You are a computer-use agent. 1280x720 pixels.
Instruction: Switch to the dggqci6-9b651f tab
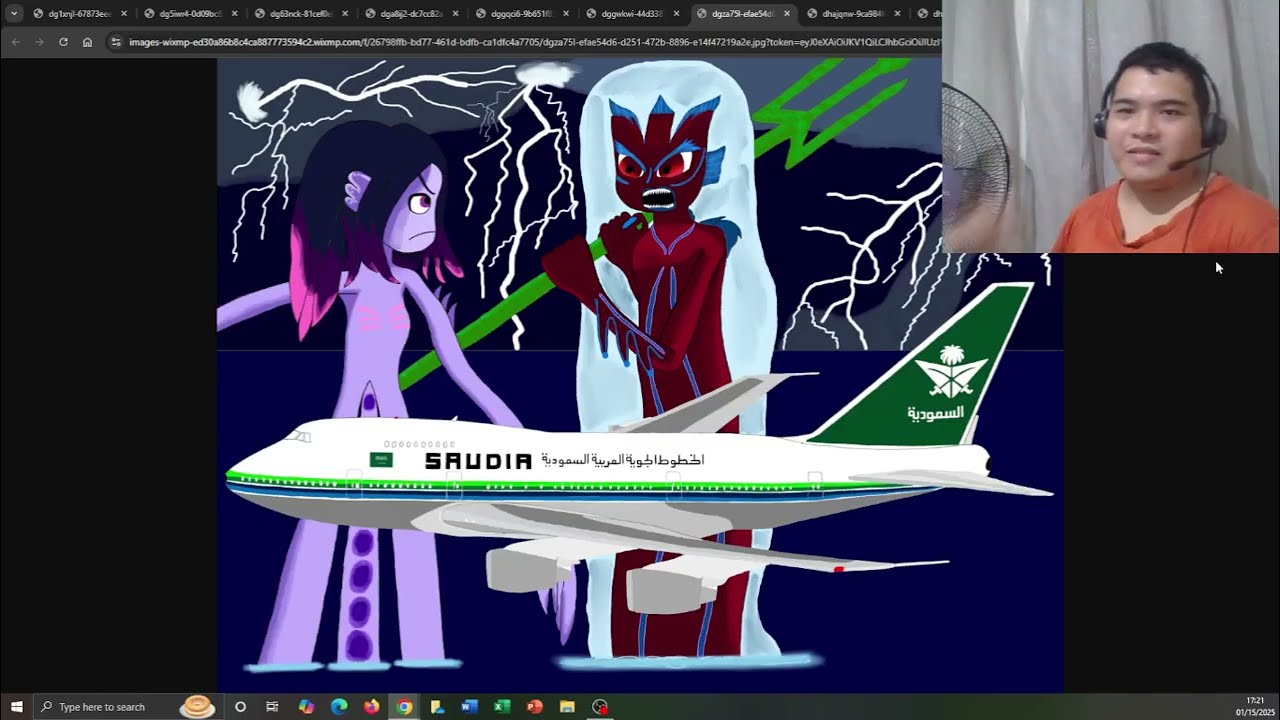522,14
